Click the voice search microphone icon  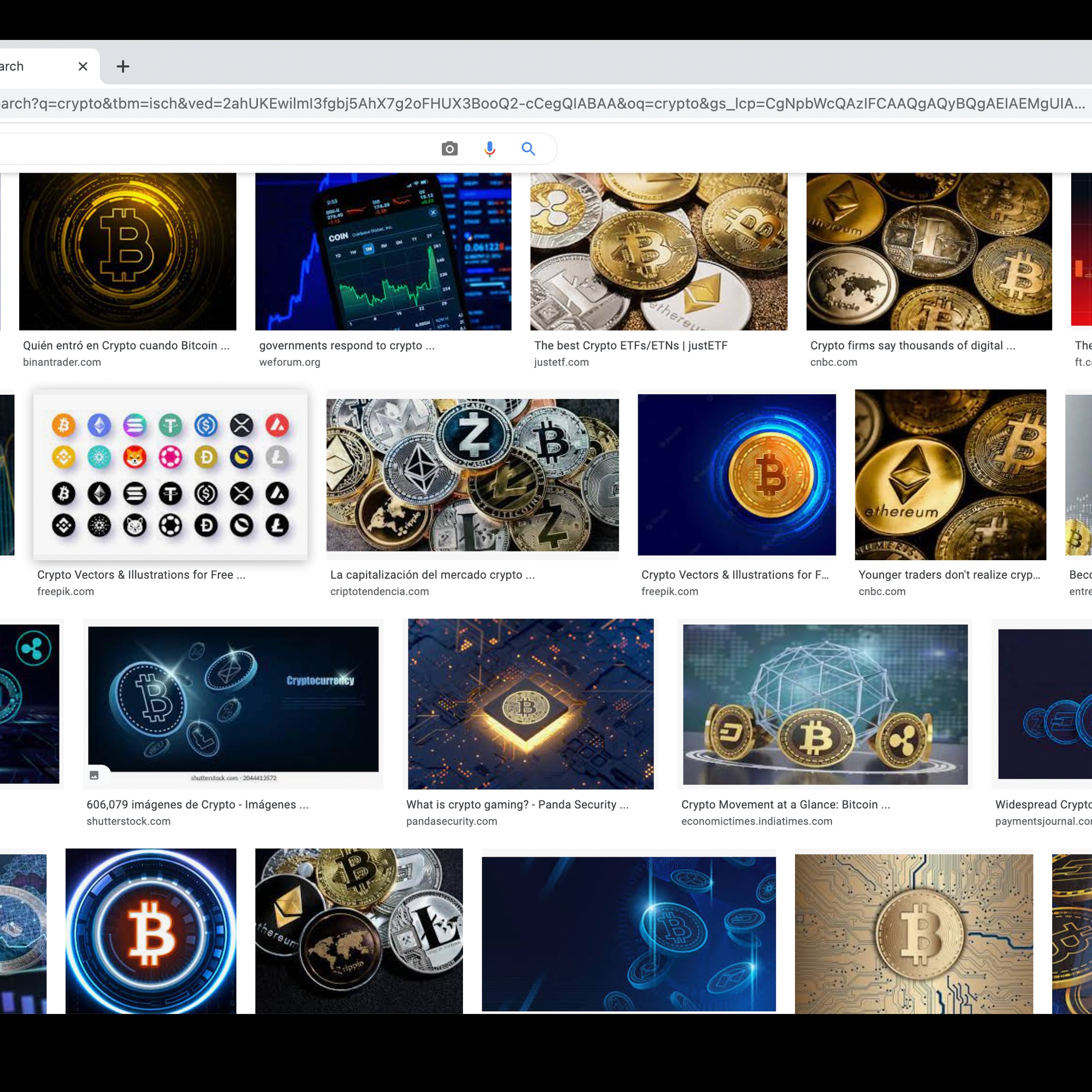[x=489, y=149]
